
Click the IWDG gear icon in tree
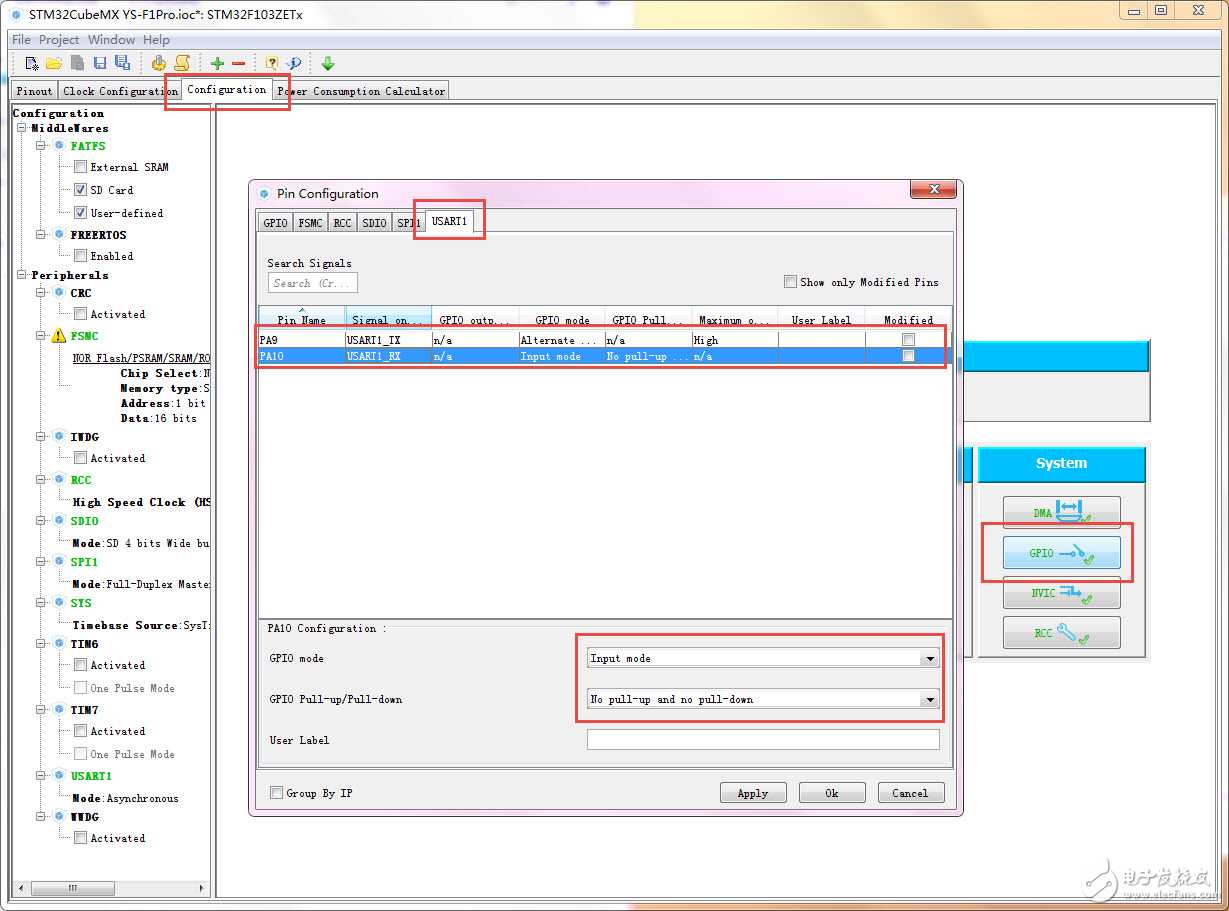click(x=59, y=437)
